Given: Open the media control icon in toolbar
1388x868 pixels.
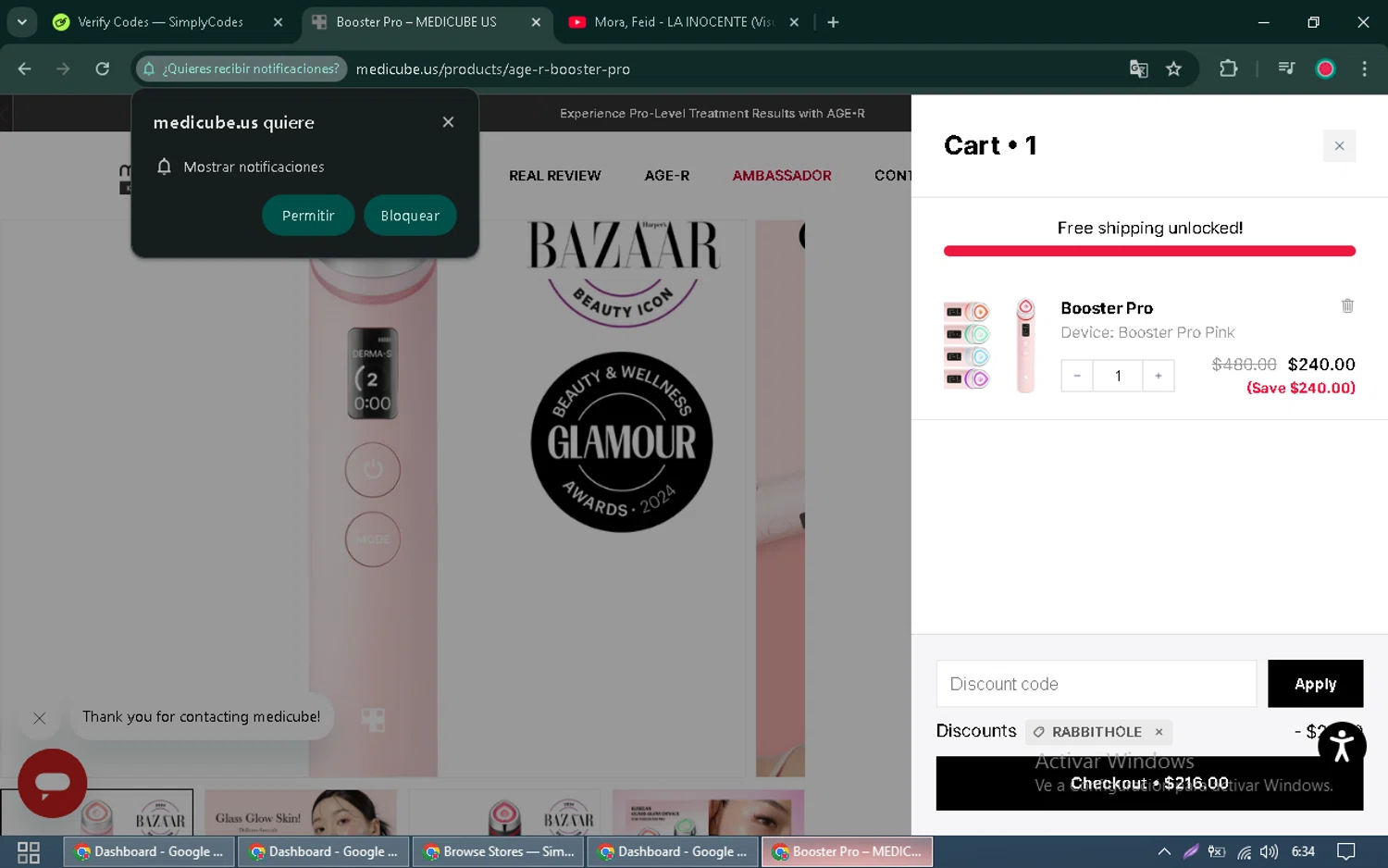Looking at the screenshot, I should tap(1286, 68).
